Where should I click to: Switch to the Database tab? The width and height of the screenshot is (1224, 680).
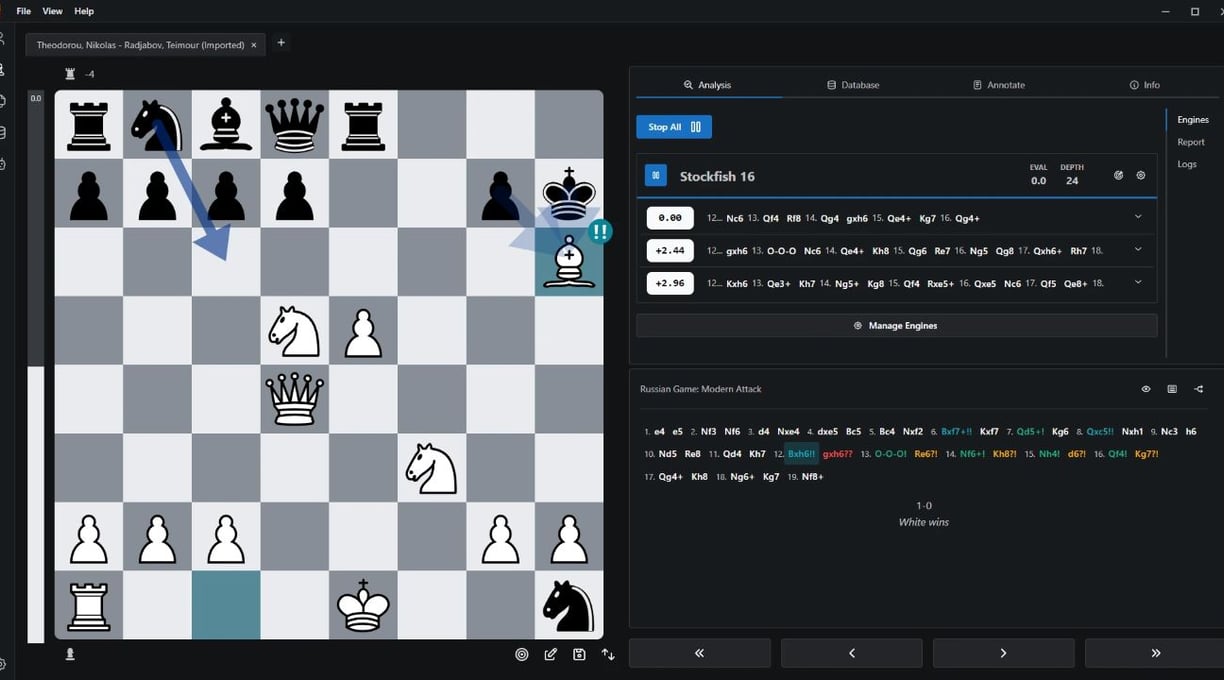coord(854,85)
